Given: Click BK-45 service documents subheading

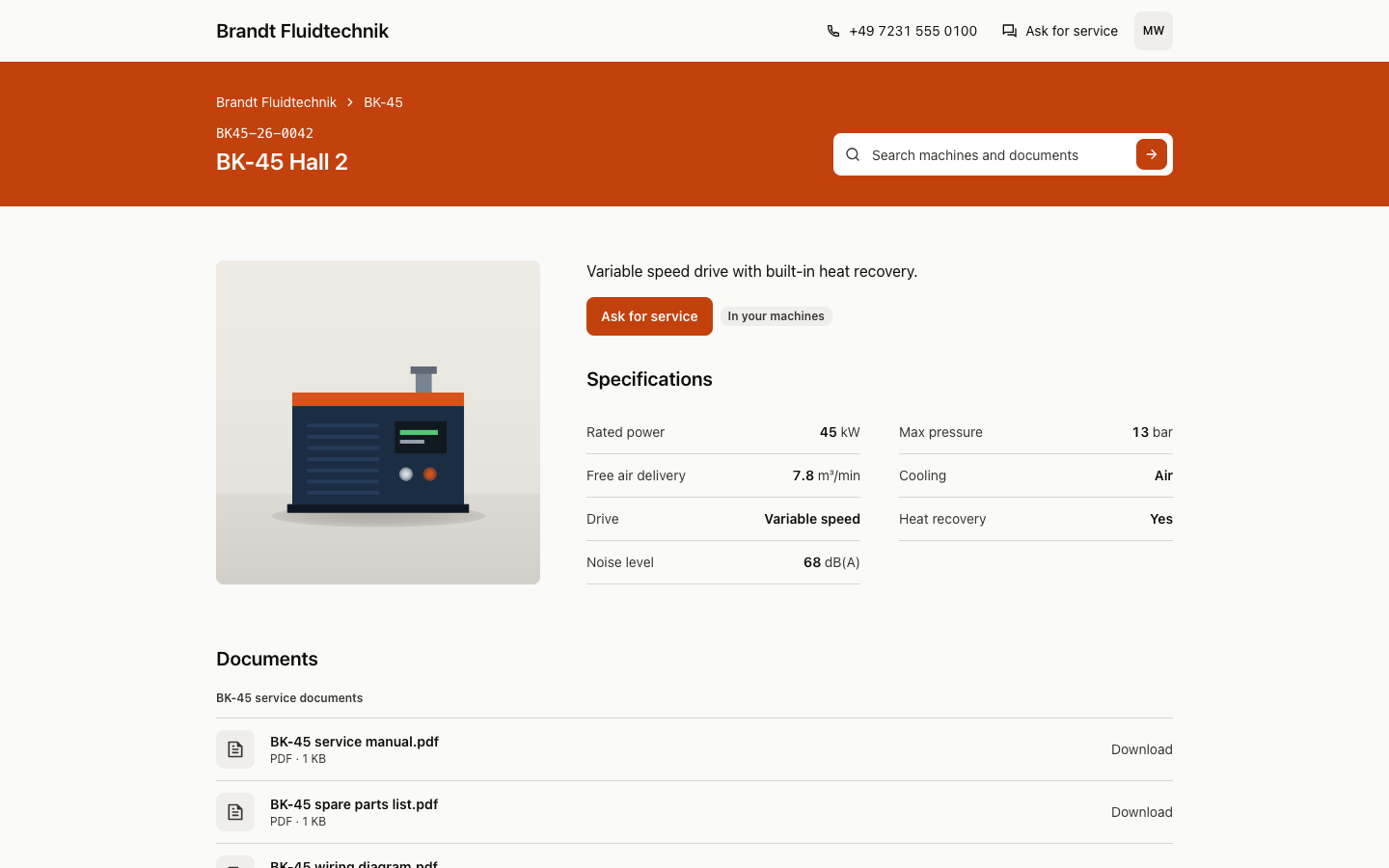Looking at the screenshot, I should coord(289,698).
